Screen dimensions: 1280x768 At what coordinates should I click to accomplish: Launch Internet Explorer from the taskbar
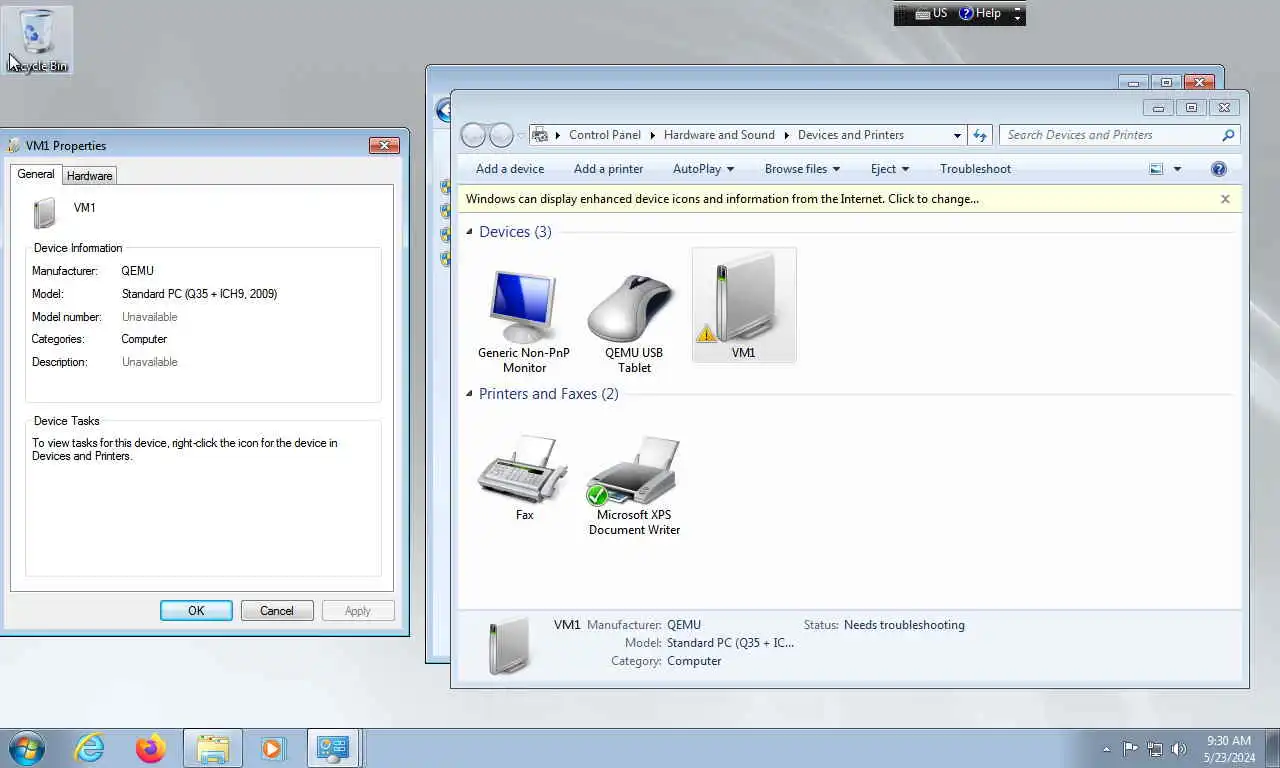[x=90, y=748]
